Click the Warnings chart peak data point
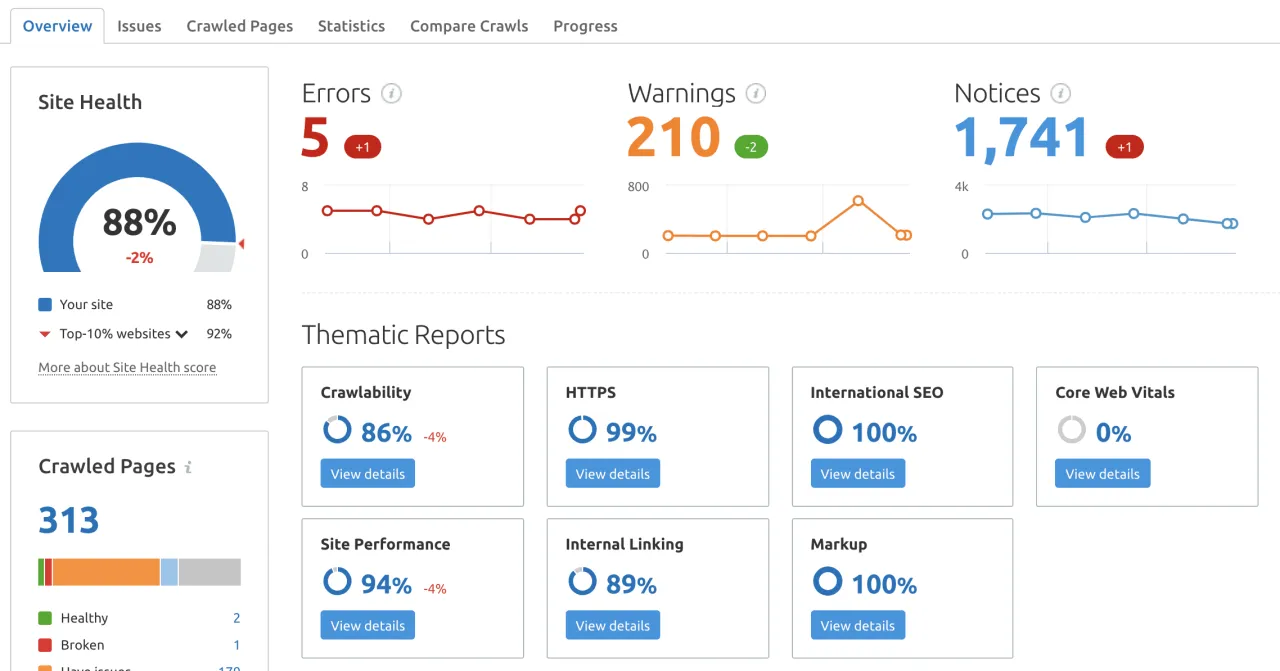Image resolution: width=1280 pixels, height=671 pixels. pyautogui.click(x=858, y=201)
